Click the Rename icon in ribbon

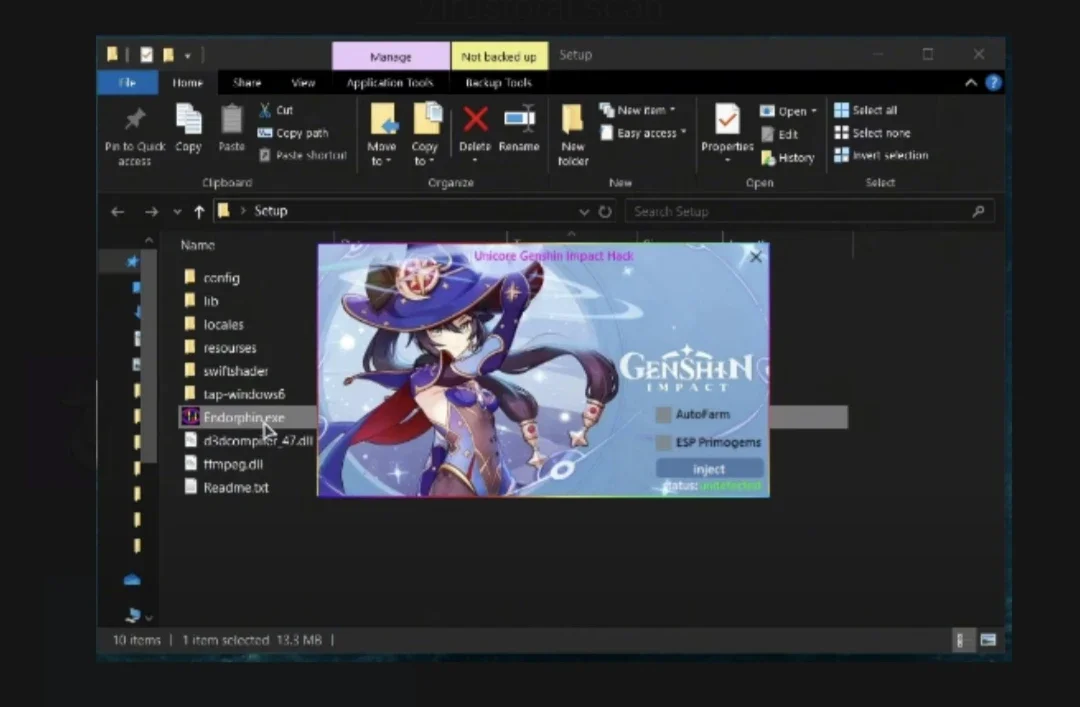(x=519, y=119)
